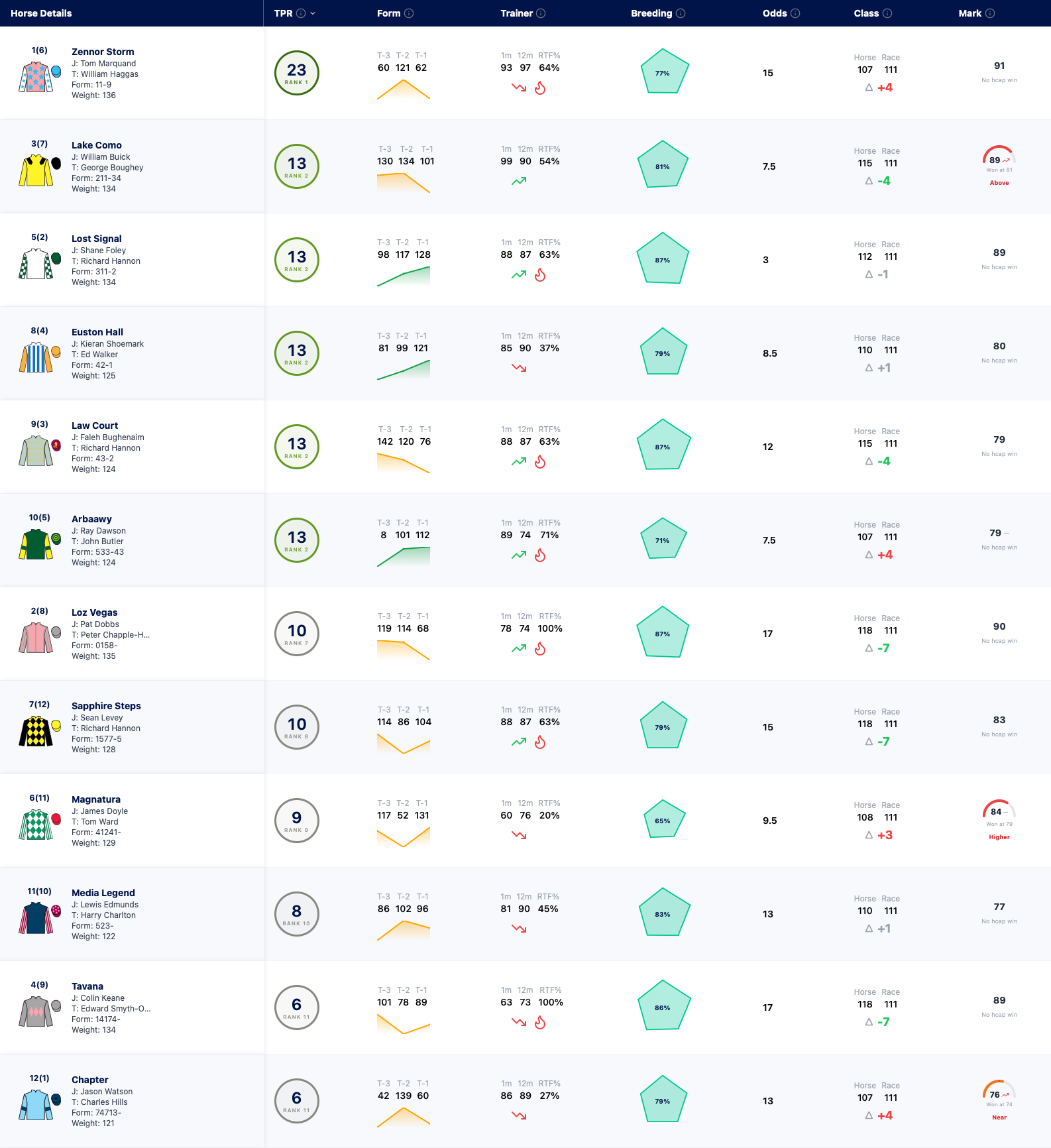The height and width of the screenshot is (1148, 1051).
Task: Show the Mark column info icon
Action: point(990,13)
